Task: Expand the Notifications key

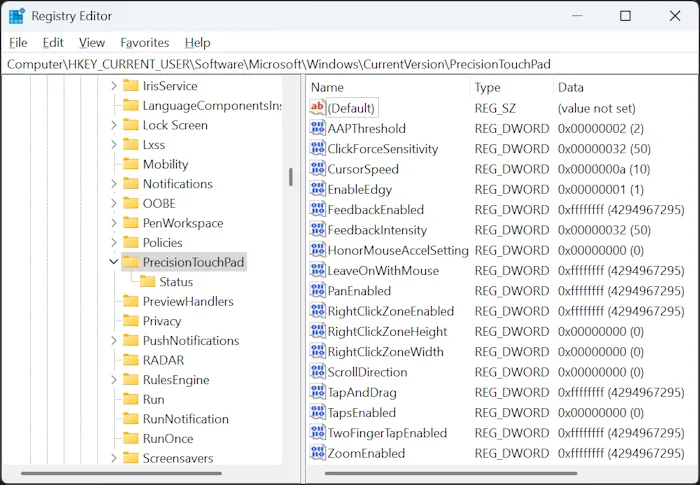Action: pyautogui.click(x=114, y=184)
